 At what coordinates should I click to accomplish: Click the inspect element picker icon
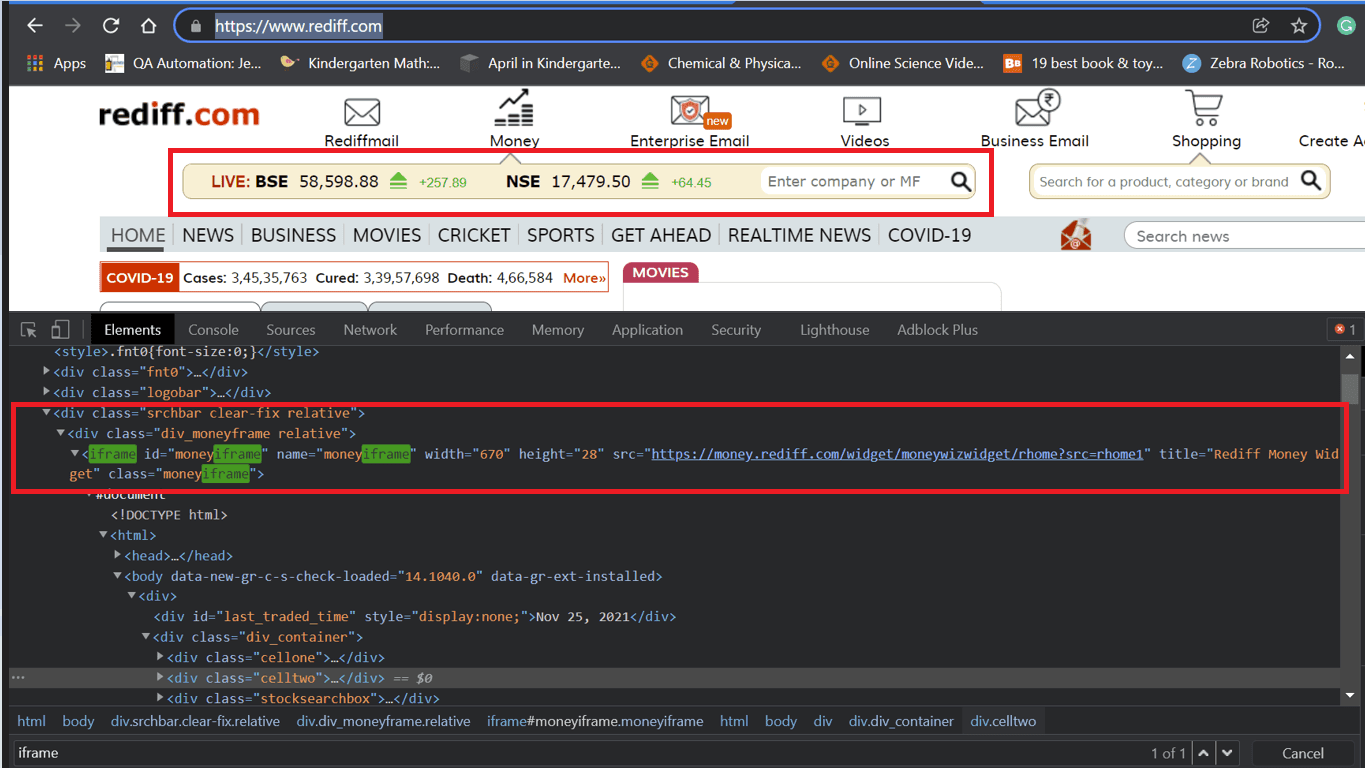(x=29, y=330)
